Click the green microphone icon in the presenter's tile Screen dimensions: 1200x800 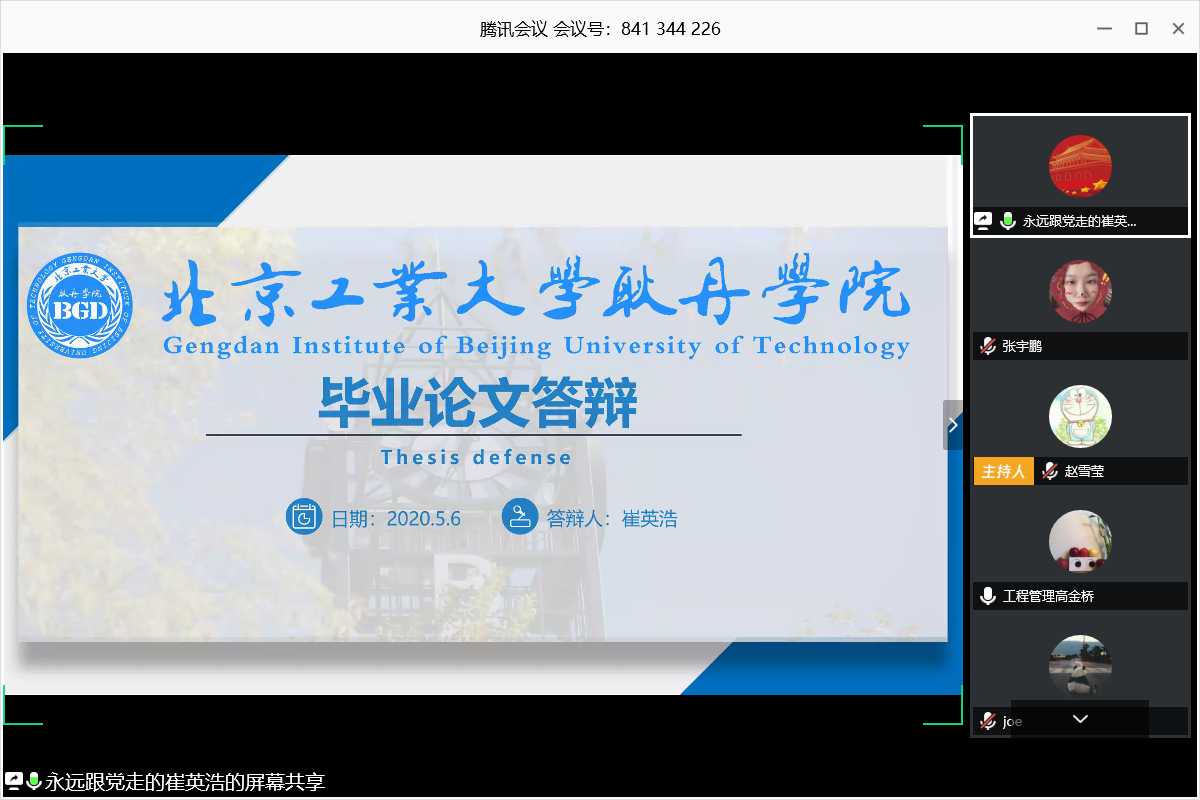pyautogui.click(x=1008, y=221)
